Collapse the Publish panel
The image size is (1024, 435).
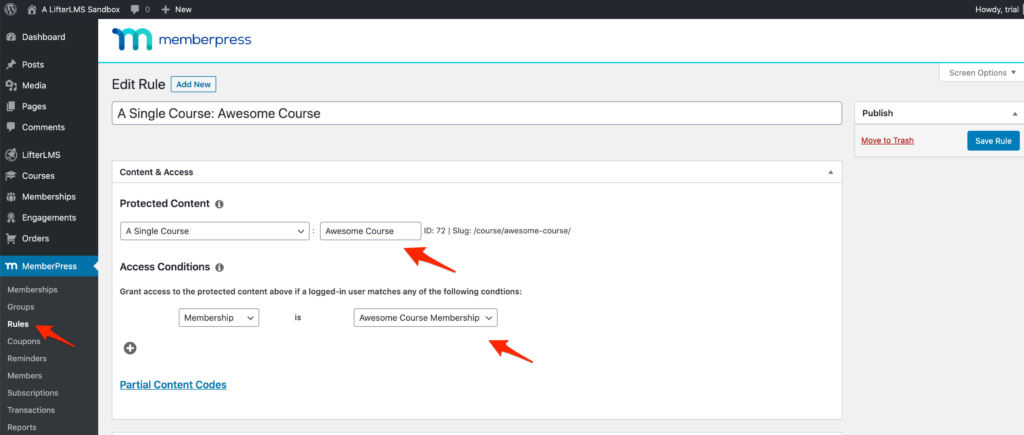click(1014, 113)
